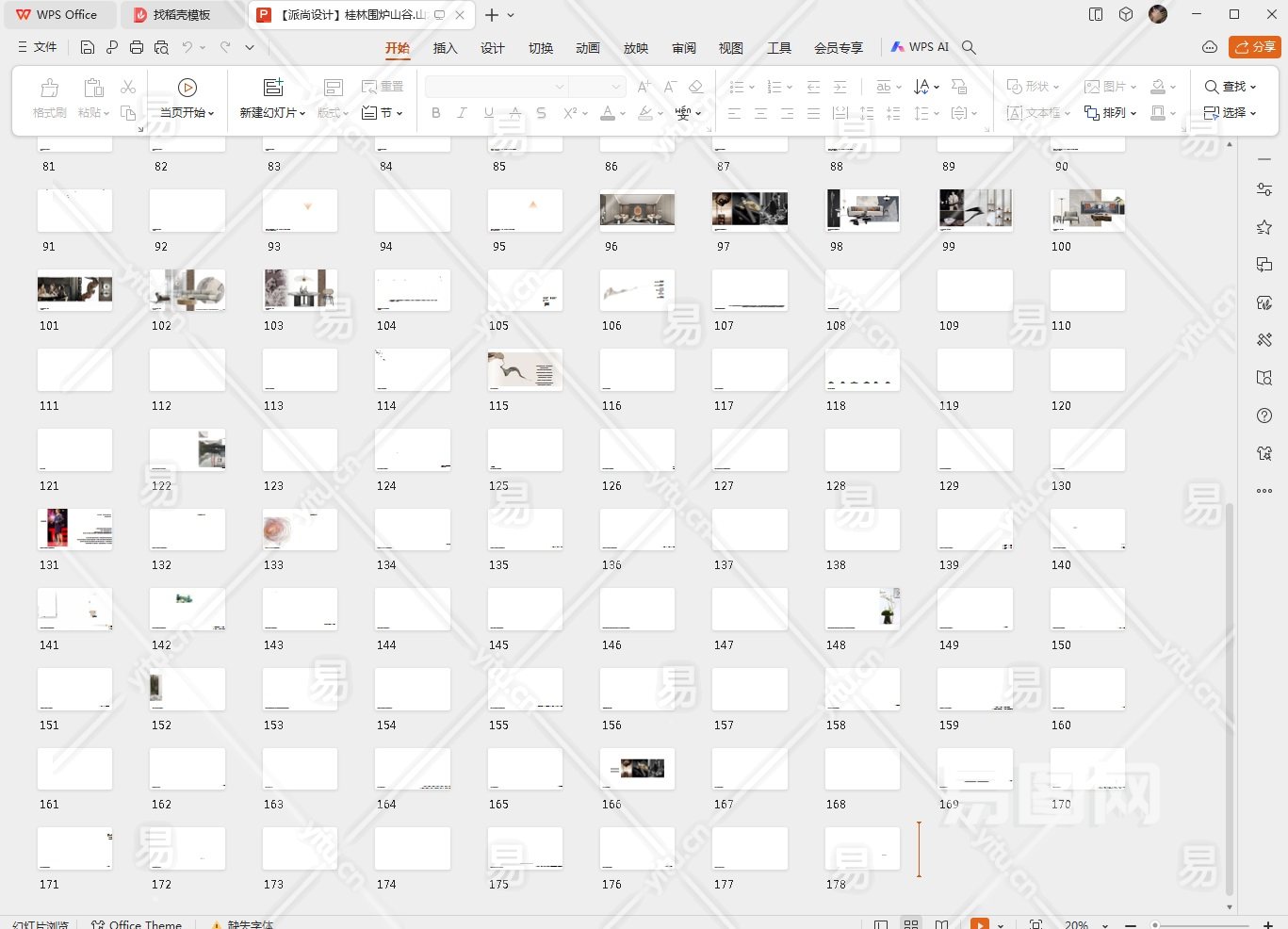Open the help question mark in right sidebar

(x=1264, y=416)
